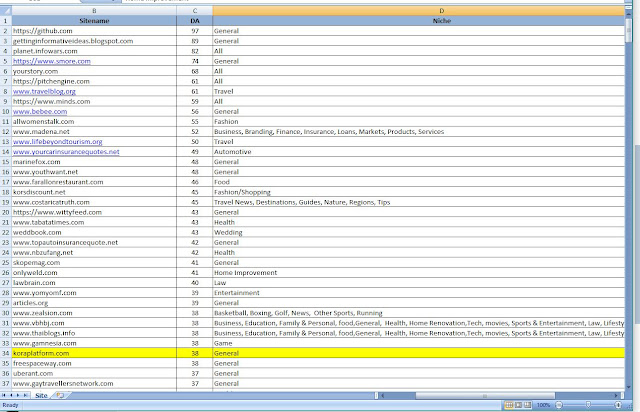Open the www.bebee.com hyperlink
This screenshot has height=412, width=640.
click(40, 111)
